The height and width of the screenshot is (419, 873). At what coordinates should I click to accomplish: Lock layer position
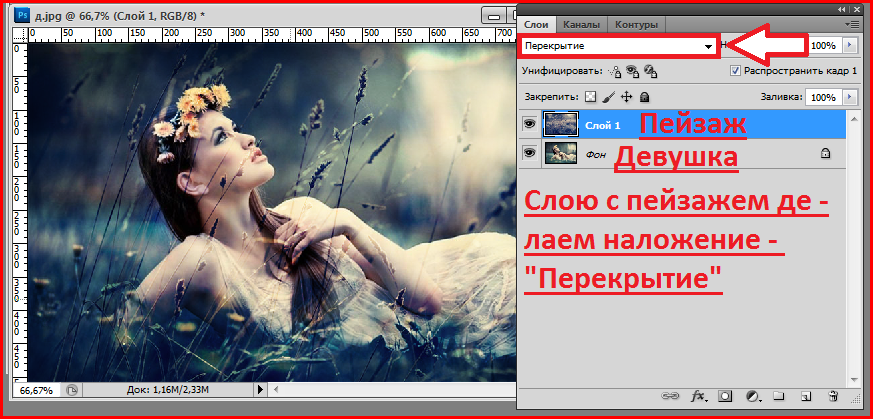626,97
